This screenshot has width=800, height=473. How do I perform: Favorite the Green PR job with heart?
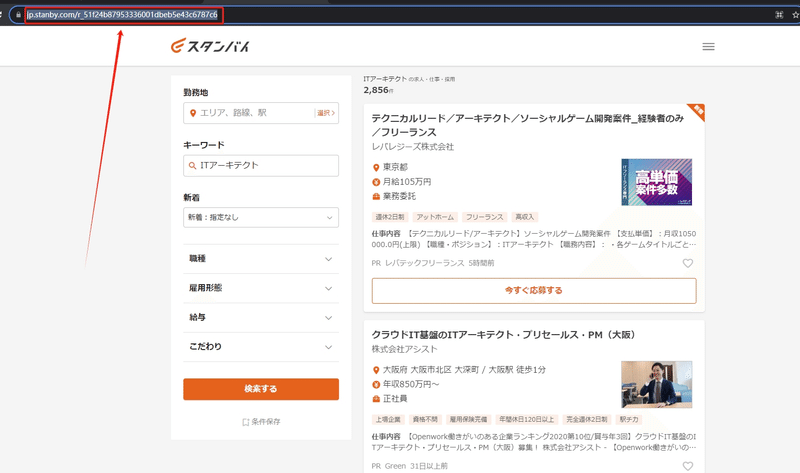coord(688,466)
